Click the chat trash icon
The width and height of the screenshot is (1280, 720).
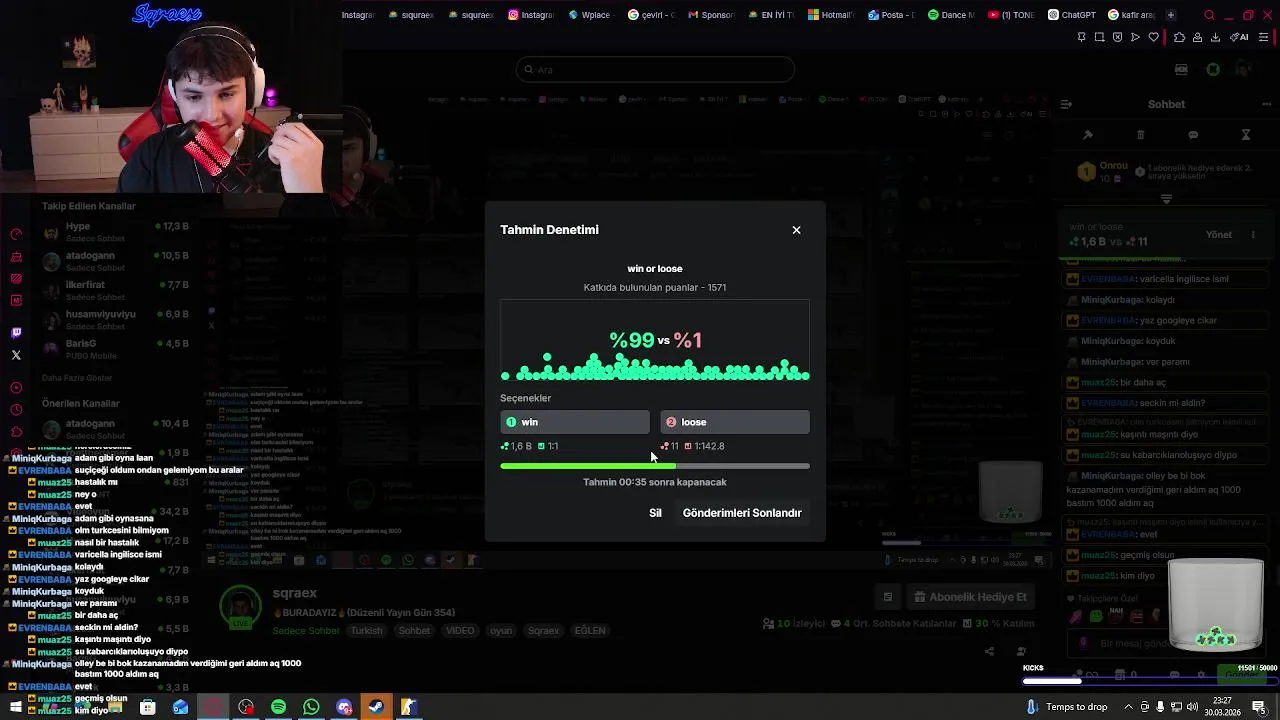point(1140,135)
